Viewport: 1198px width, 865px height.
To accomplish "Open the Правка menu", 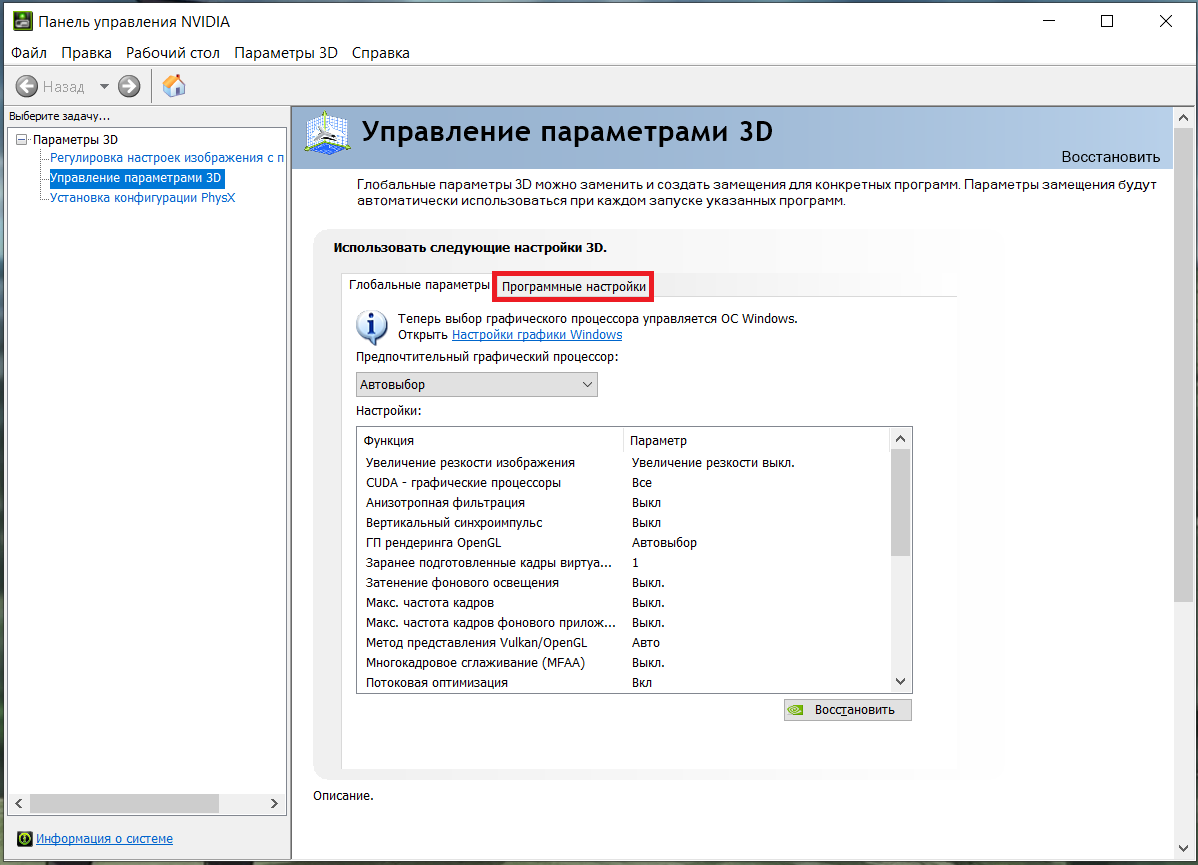I will [86, 53].
